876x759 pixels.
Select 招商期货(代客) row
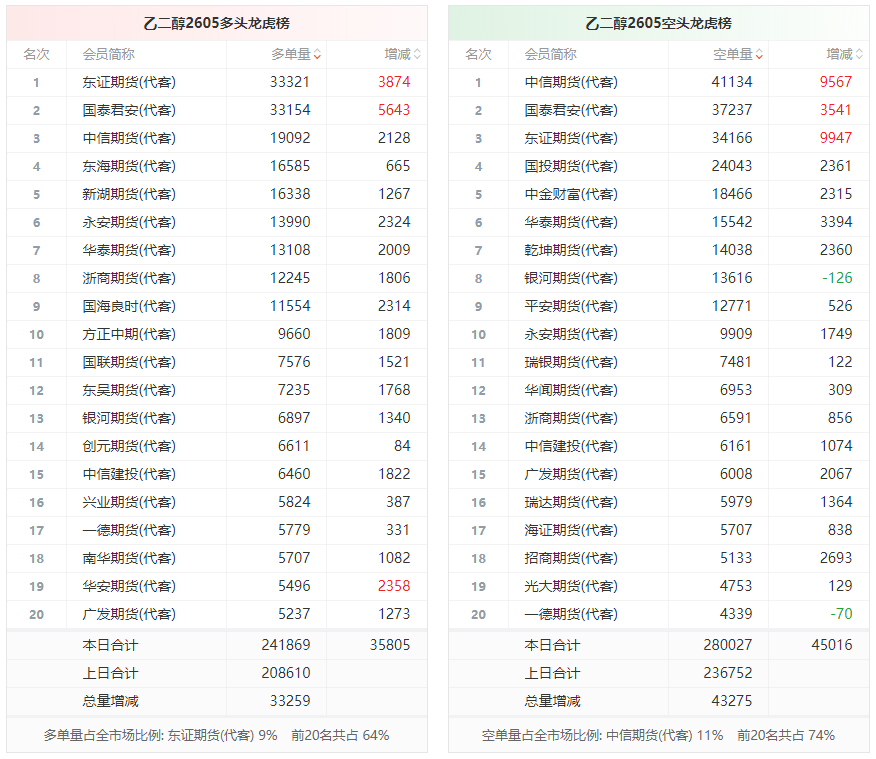coord(659,558)
